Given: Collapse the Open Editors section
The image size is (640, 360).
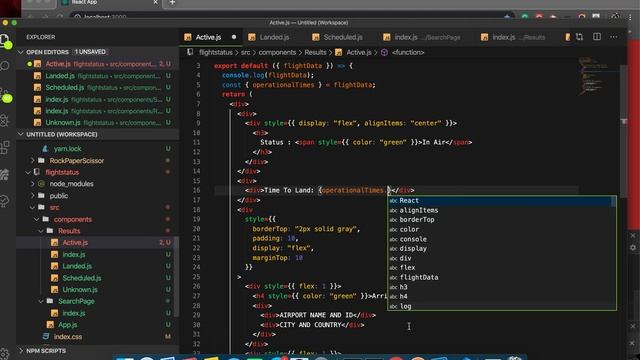Looking at the screenshot, I should (x=21, y=52).
